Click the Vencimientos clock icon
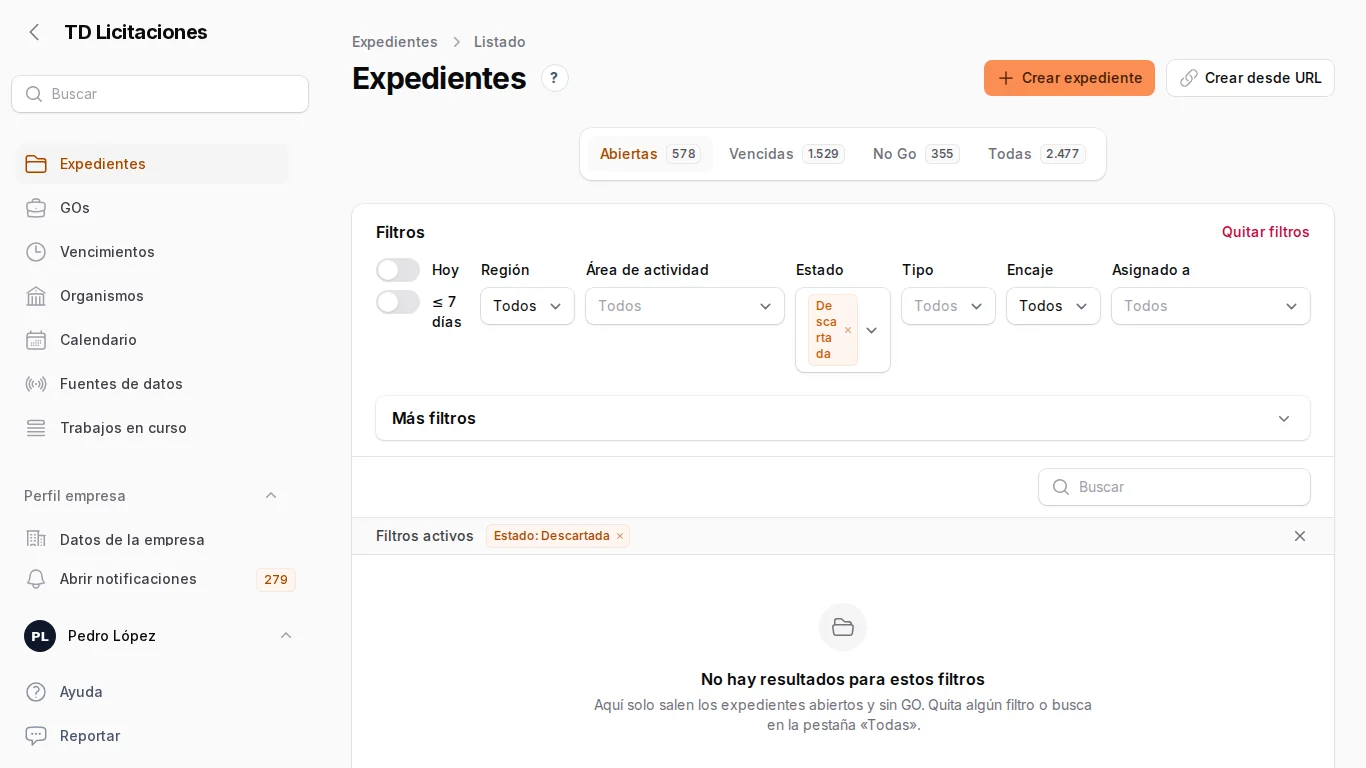Viewport: 1366px width, 768px height. pyautogui.click(x=36, y=252)
